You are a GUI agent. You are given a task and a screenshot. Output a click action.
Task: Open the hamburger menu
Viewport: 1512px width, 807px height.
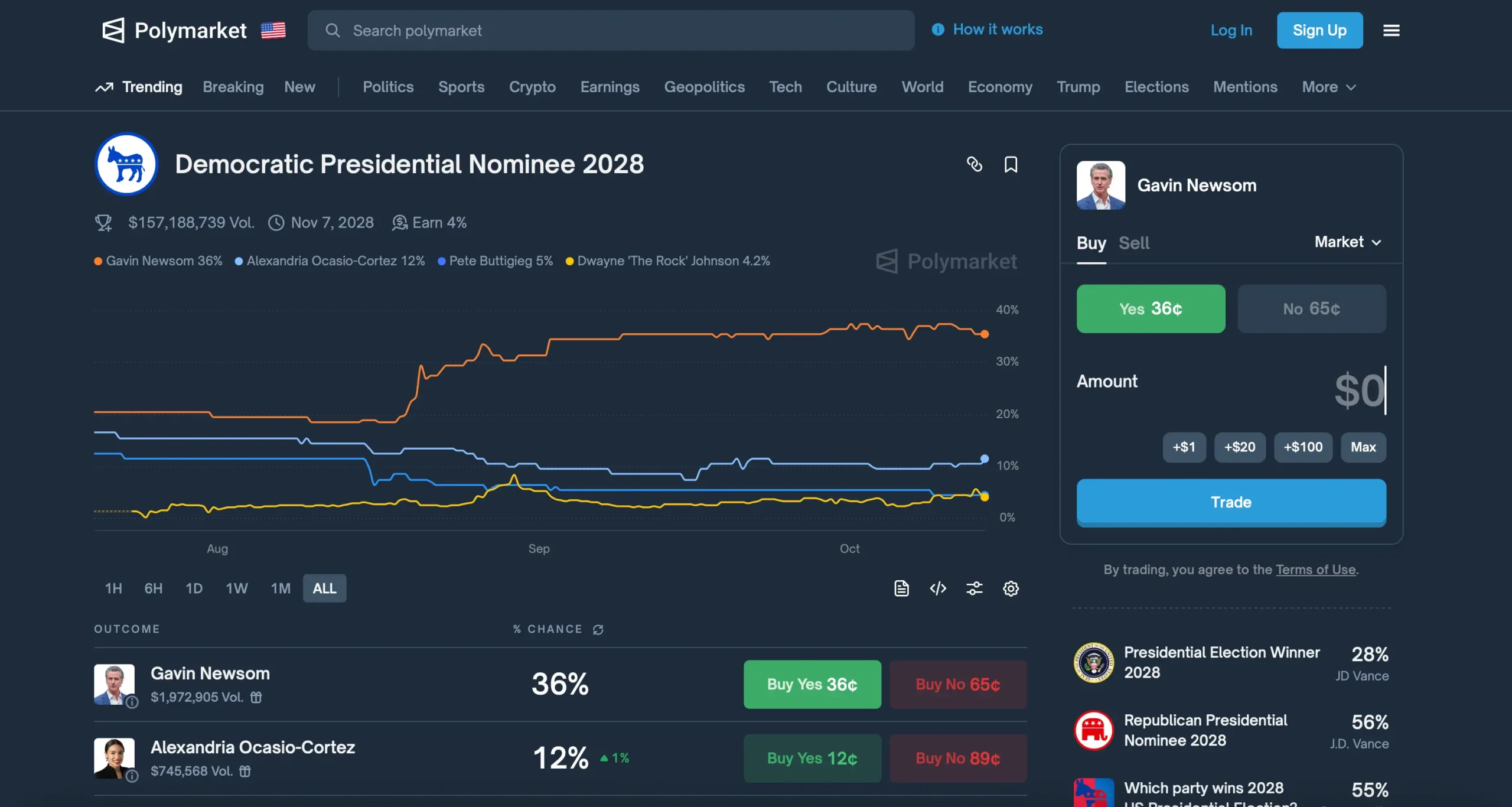tap(1391, 30)
